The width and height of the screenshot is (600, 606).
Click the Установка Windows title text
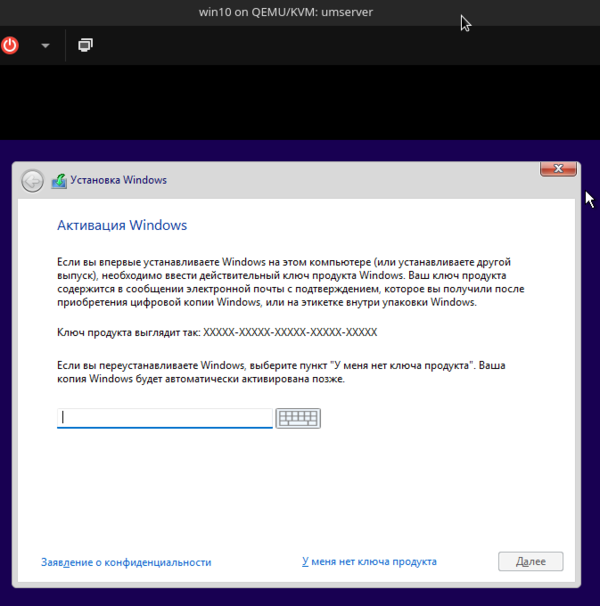[118, 180]
